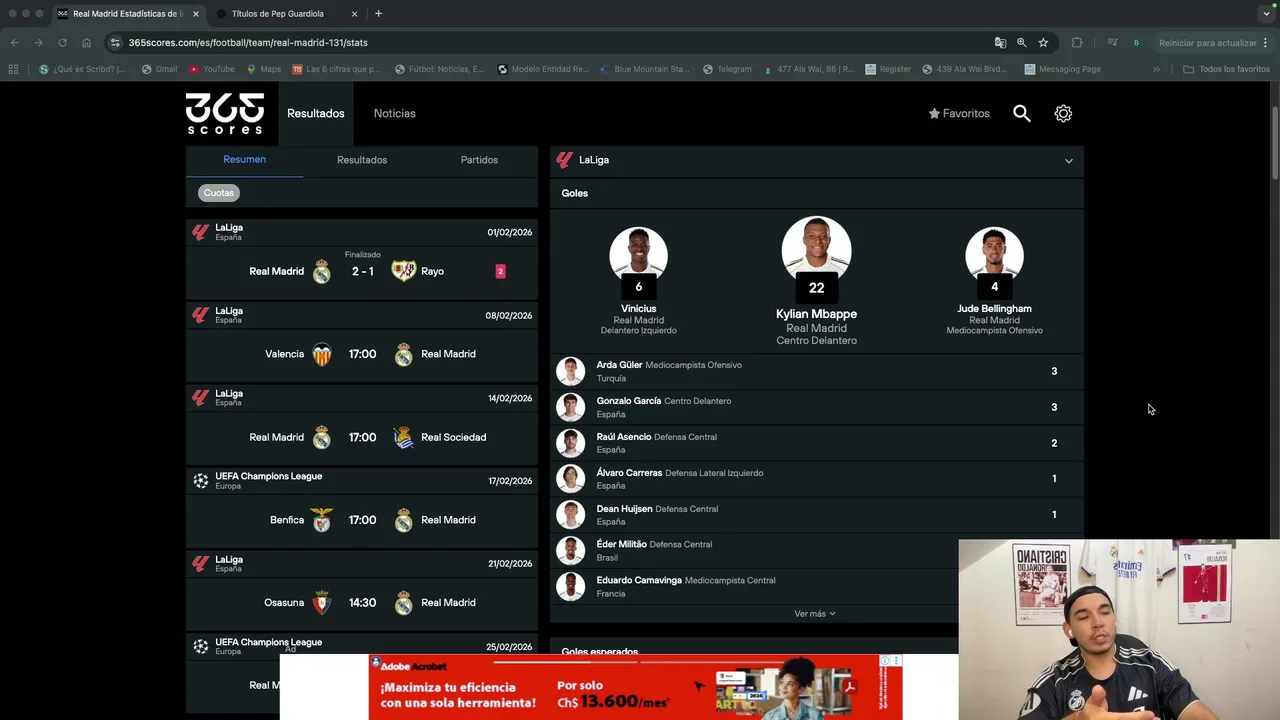Open Raúl Asencio player row
Image resolution: width=1280 pixels, height=720 pixels.
click(x=816, y=443)
